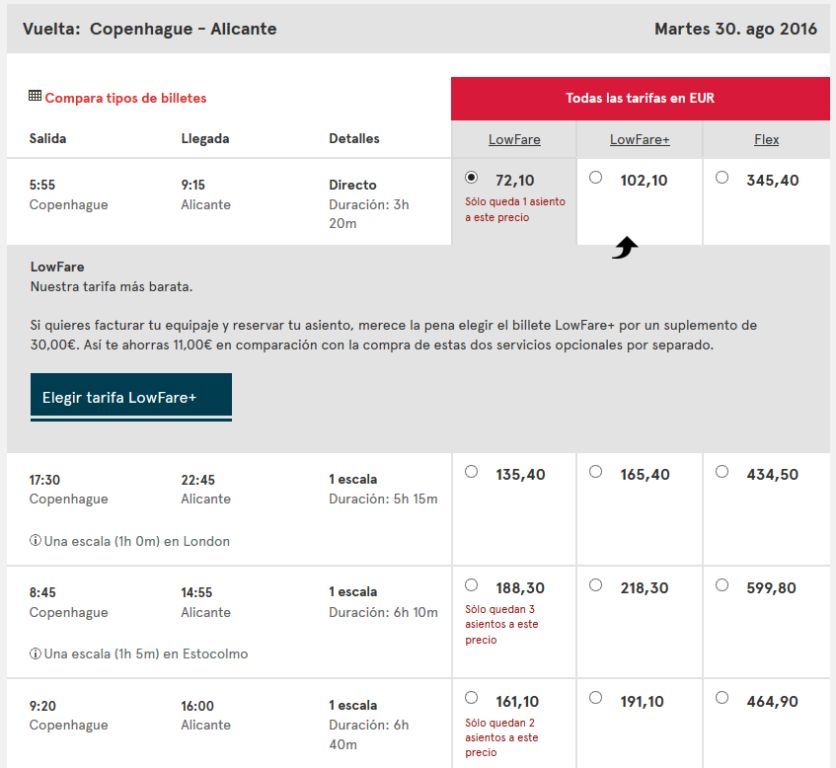This screenshot has width=836, height=768.
Task: Click the LowFare column header link
Action: pyautogui.click(x=514, y=139)
